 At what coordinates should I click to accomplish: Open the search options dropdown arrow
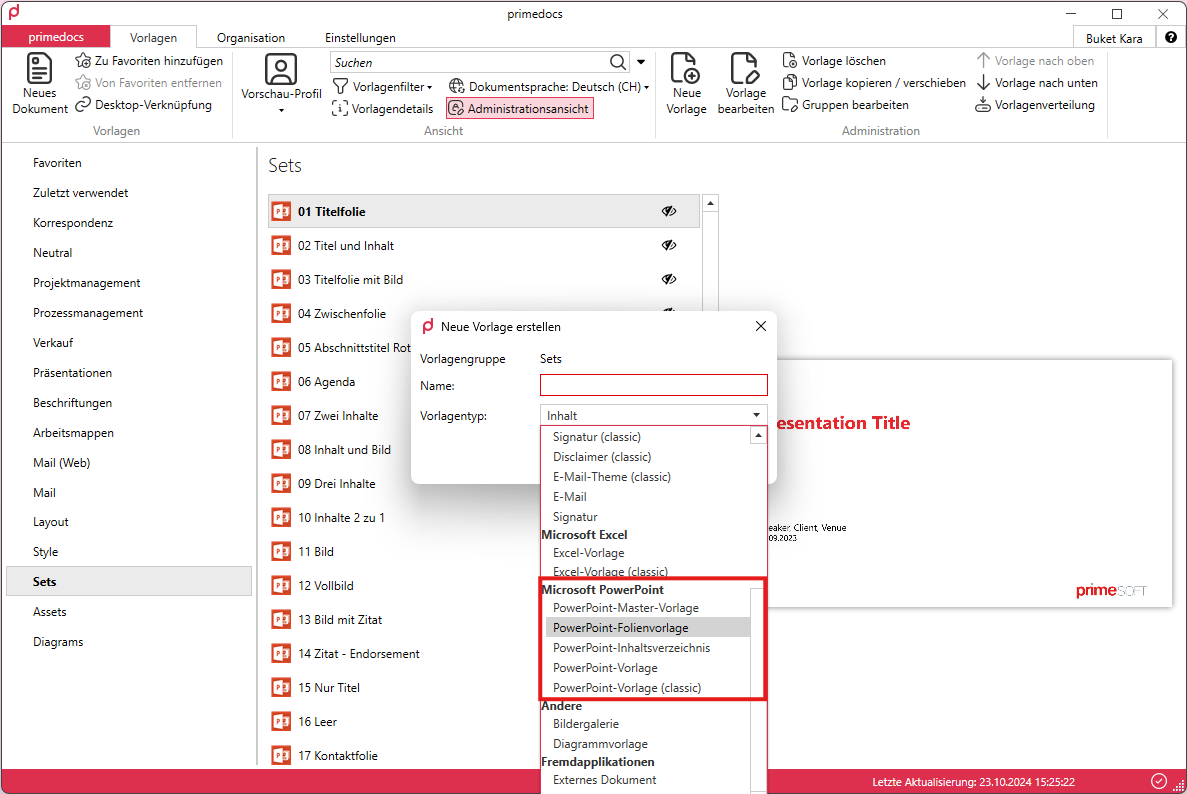tap(640, 62)
